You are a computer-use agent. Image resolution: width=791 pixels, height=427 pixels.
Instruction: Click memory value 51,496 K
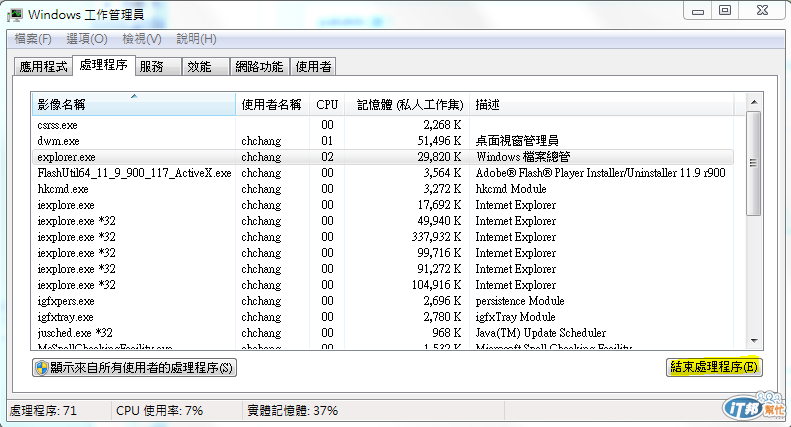[x=439, y=141]
